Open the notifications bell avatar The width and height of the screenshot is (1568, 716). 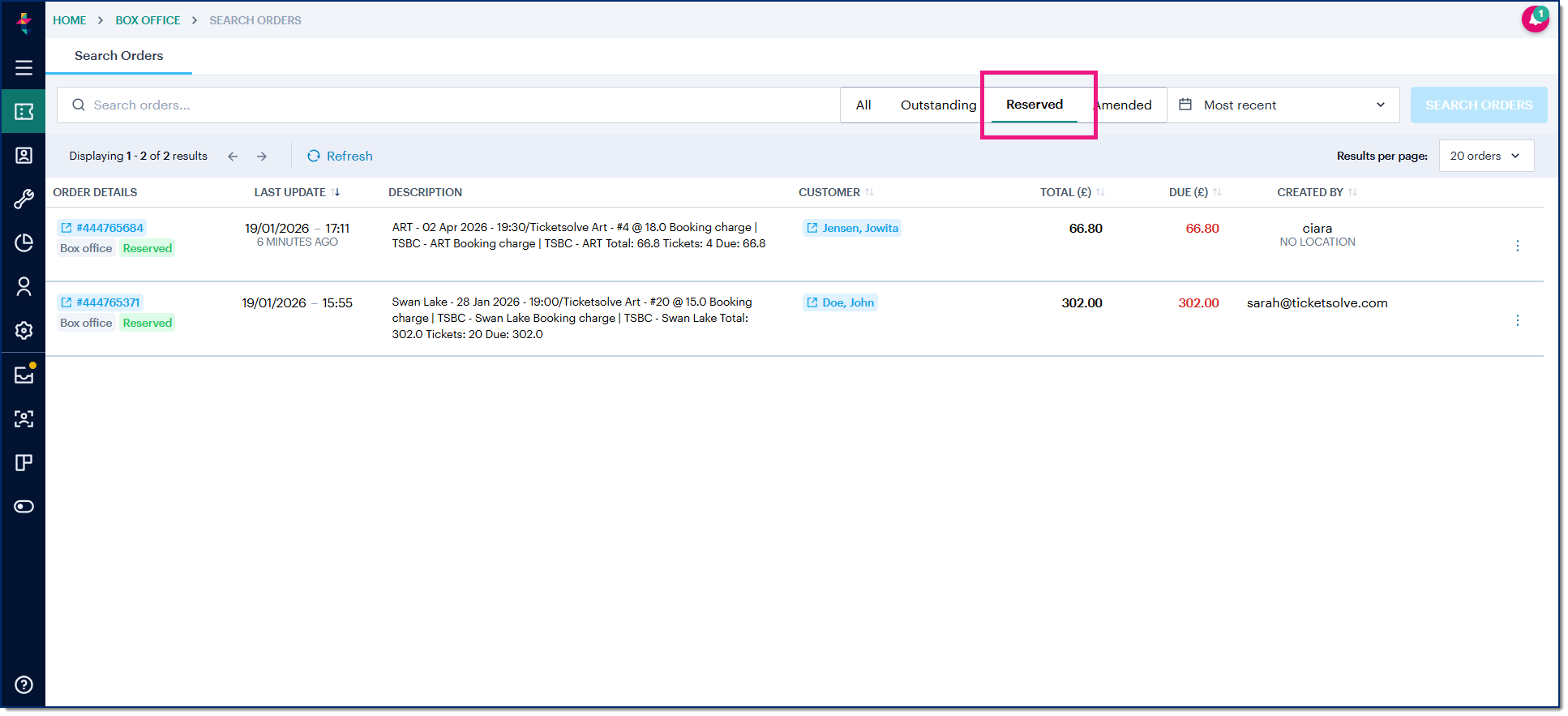(x=1535, y=19)
